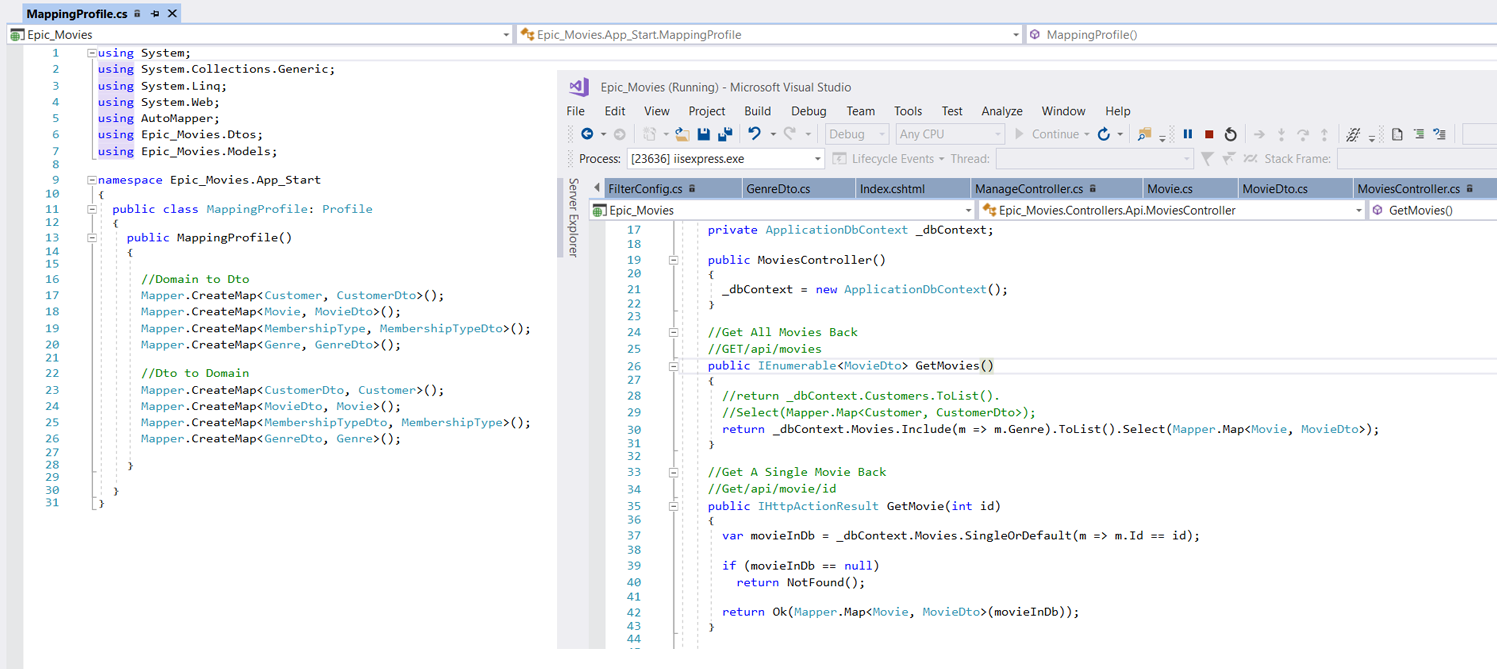Restart debugging with circular arrow icon
The image size is (1497, 669).
pos(1230,134)
